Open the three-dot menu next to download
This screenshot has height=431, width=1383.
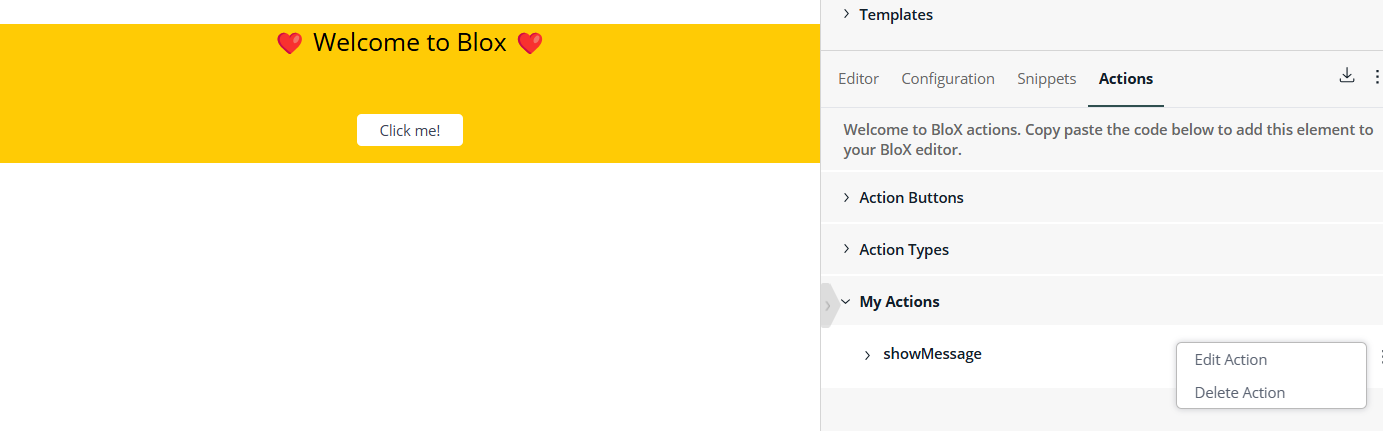1378,78
